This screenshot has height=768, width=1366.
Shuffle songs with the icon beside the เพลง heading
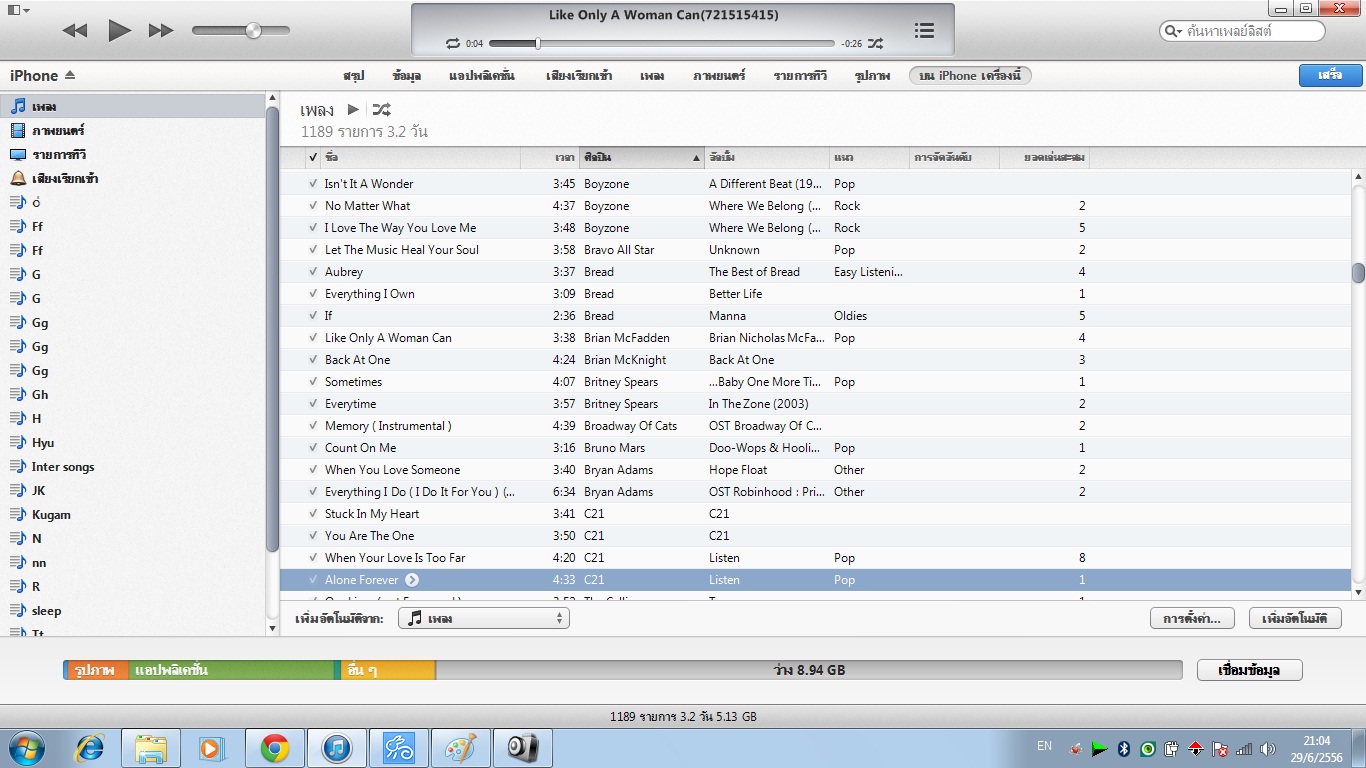381,110
